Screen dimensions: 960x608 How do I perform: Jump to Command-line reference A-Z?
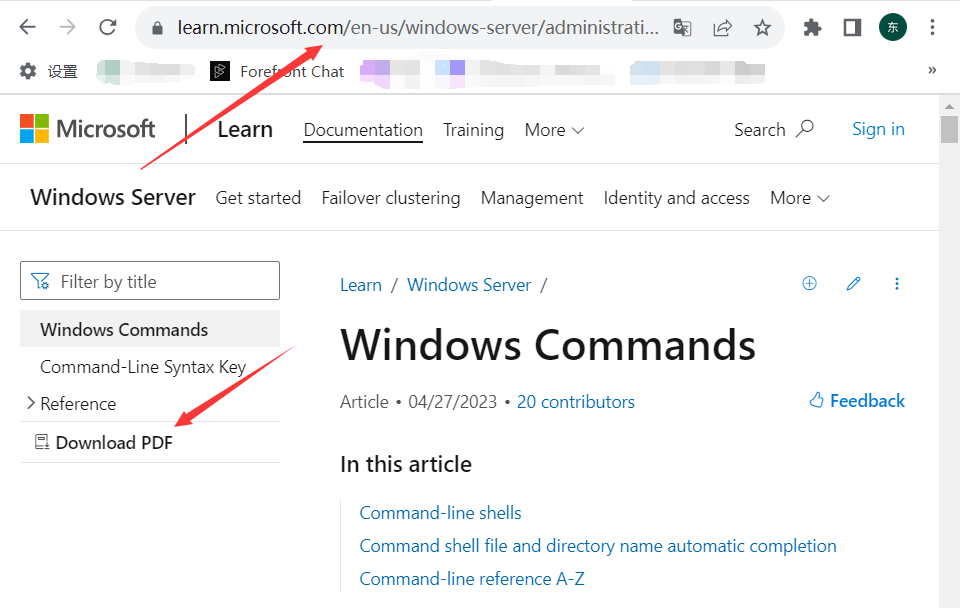pos(471,579)
